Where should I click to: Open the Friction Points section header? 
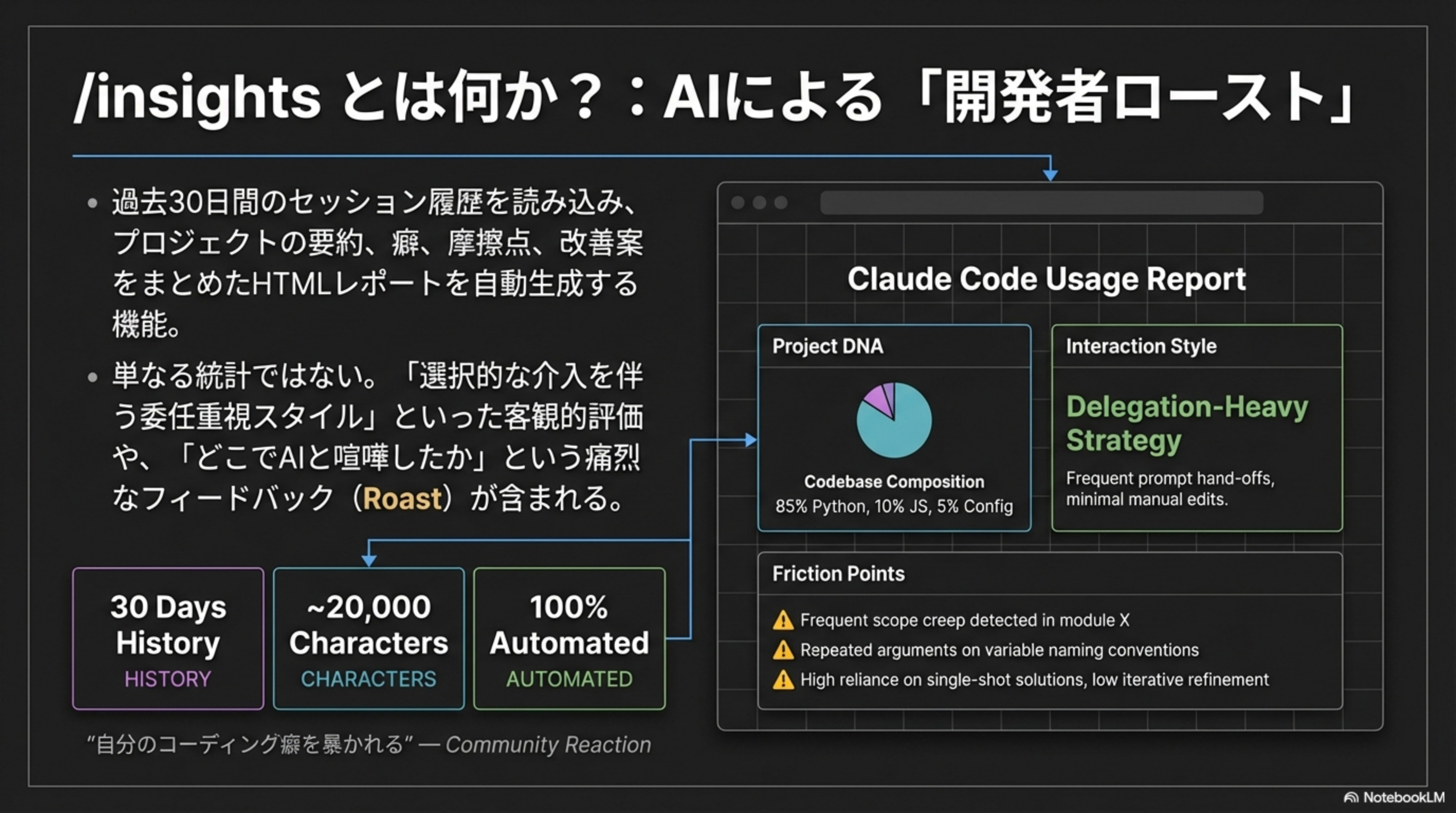point(838,574)
